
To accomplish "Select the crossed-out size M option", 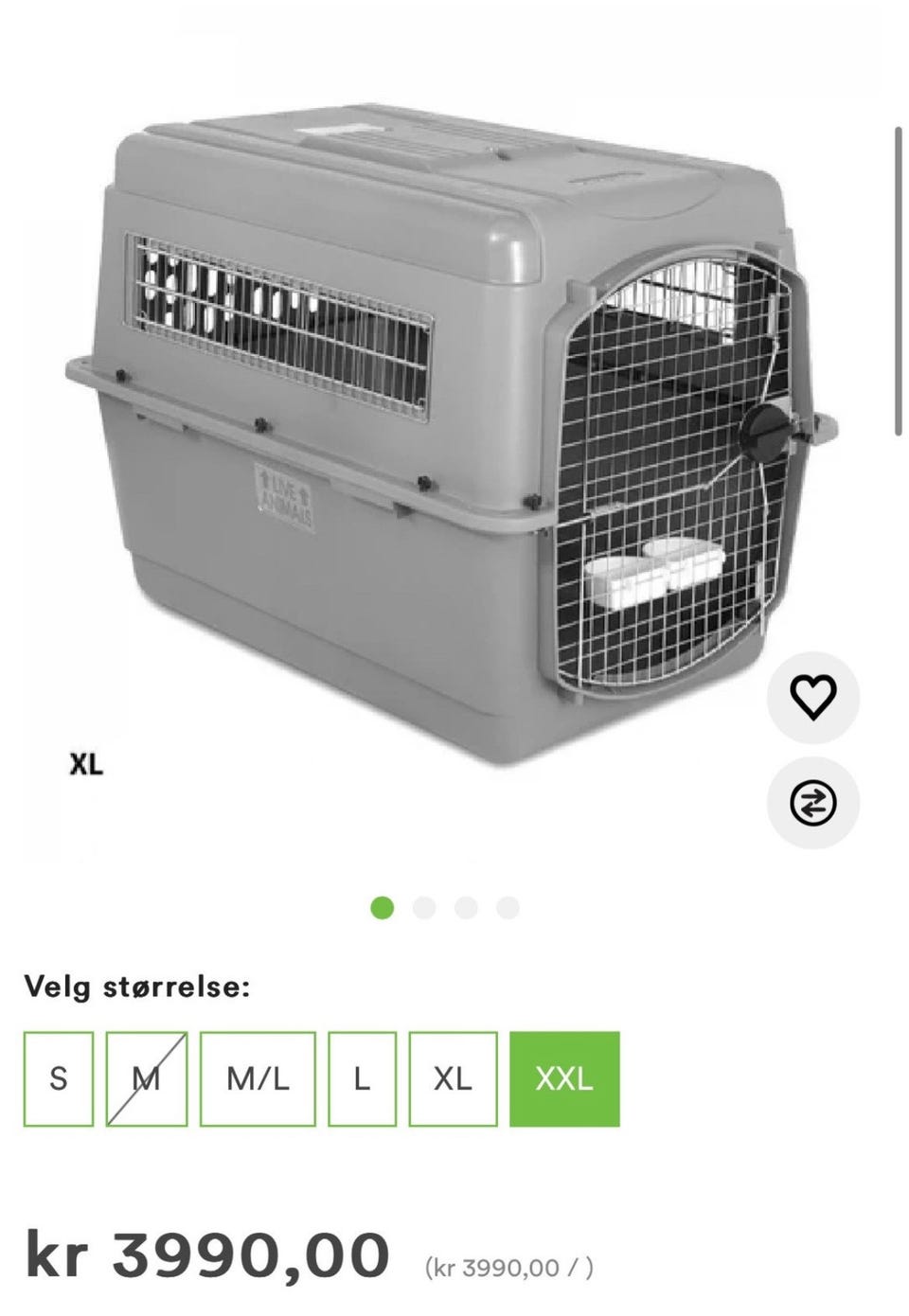I will point(147,1079).
